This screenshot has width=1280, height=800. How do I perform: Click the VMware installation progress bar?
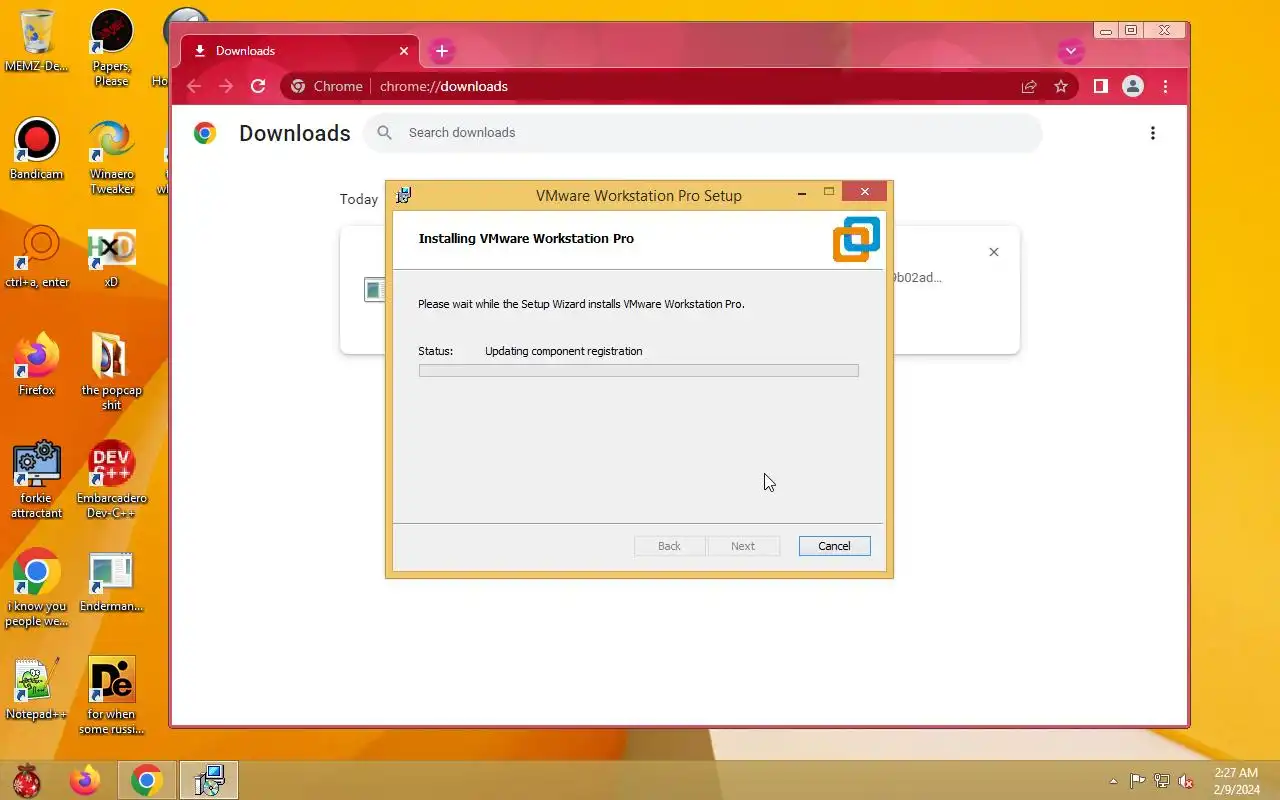coord(638,370)
